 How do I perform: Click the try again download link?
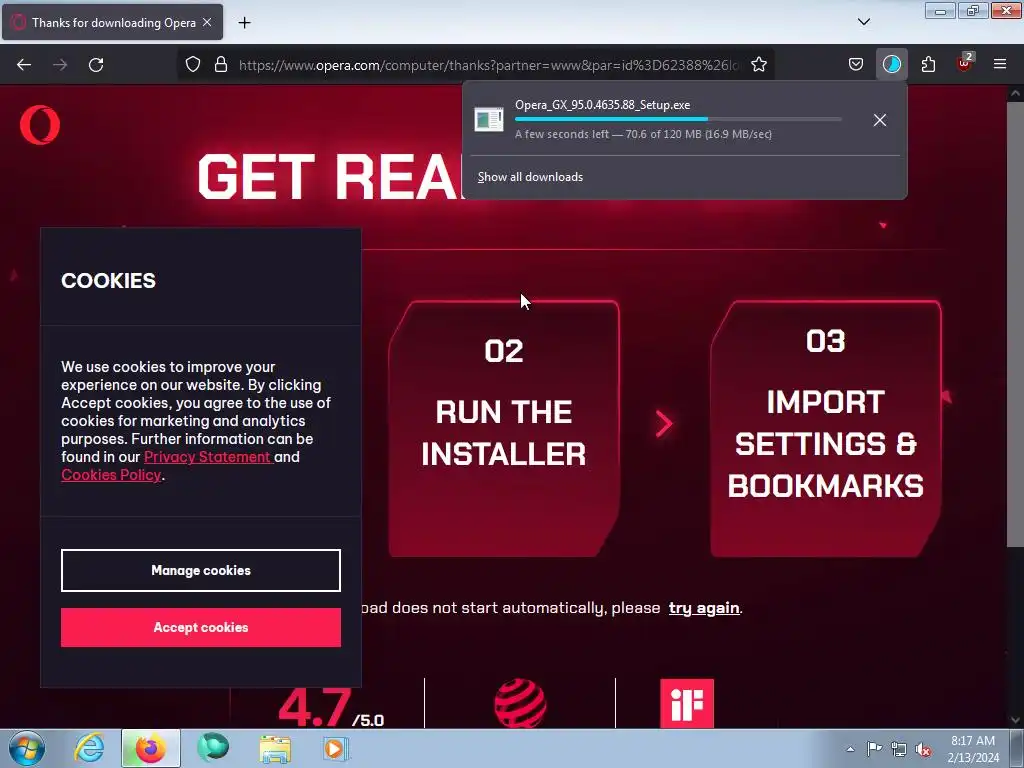pyautogui.click(x=704, y=608)
